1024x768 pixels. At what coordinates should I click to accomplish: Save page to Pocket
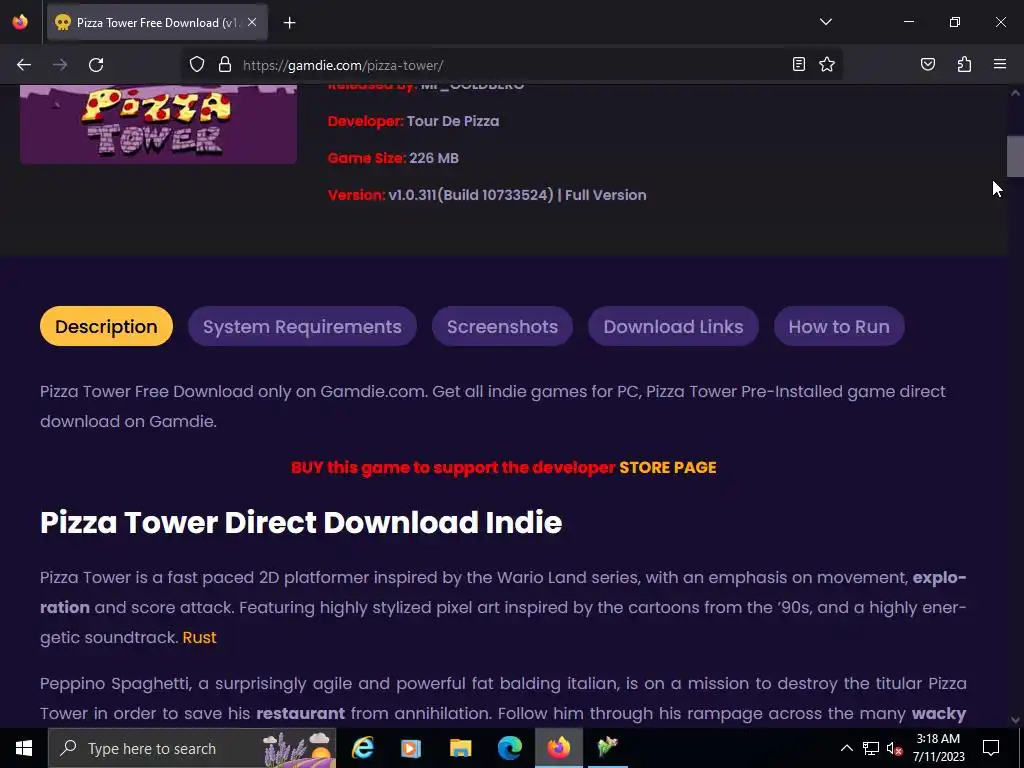[x=928, y=64]
